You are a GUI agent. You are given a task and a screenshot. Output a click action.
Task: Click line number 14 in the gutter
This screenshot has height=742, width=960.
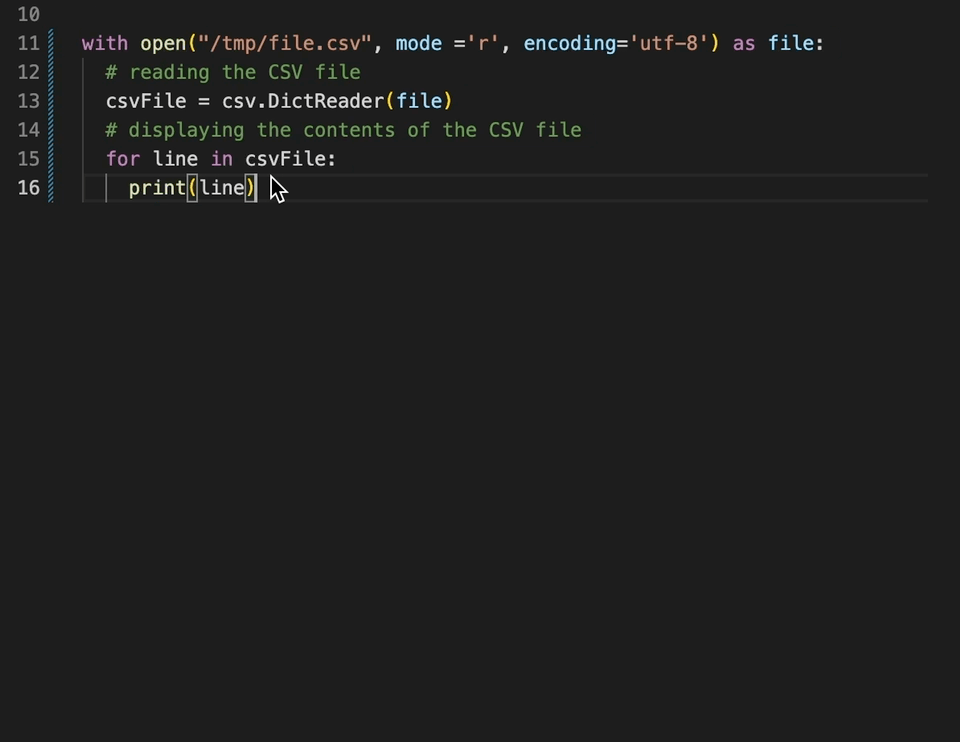(x=28, y=130)
